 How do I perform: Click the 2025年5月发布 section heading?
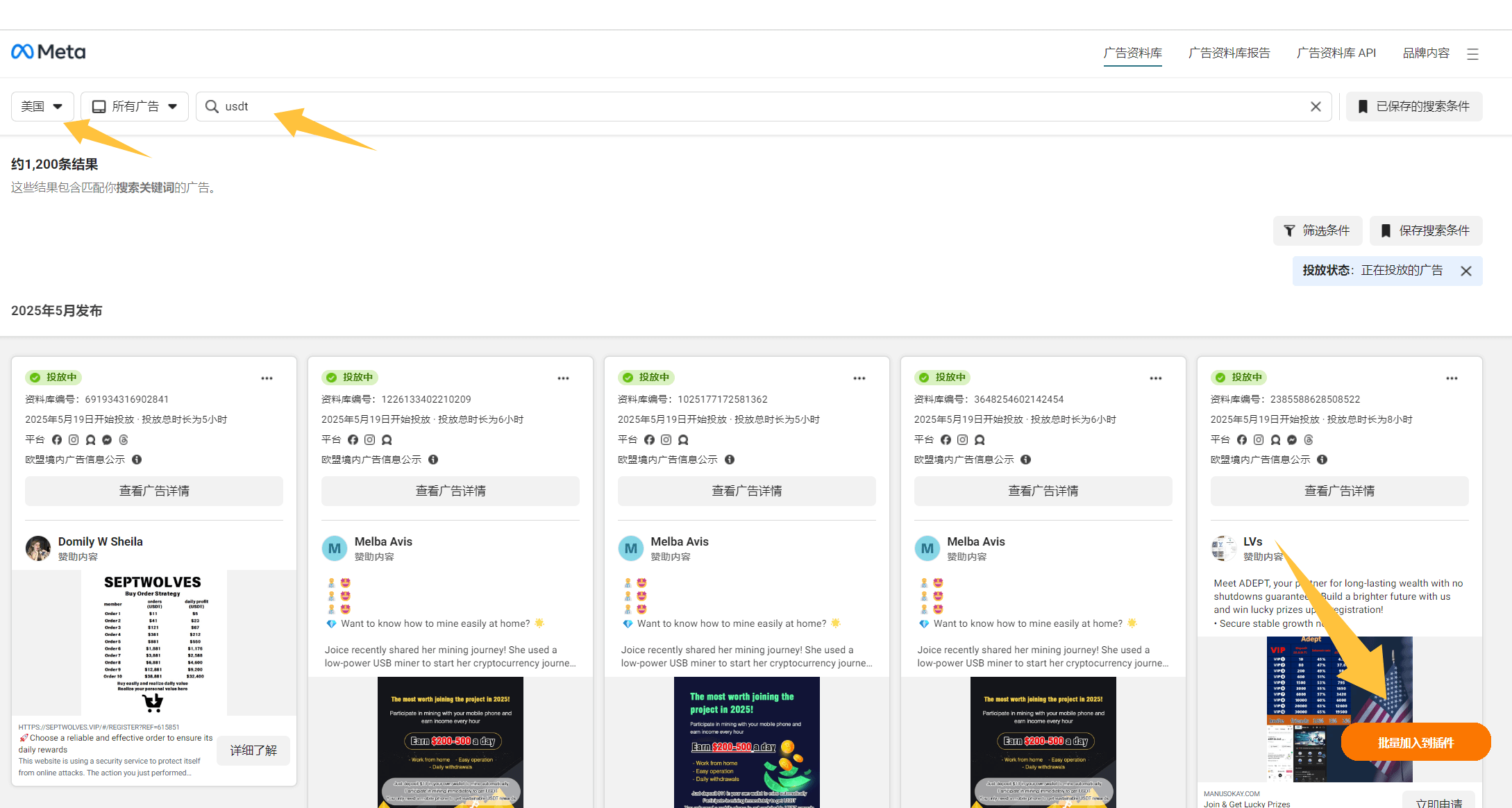point(57,311)
